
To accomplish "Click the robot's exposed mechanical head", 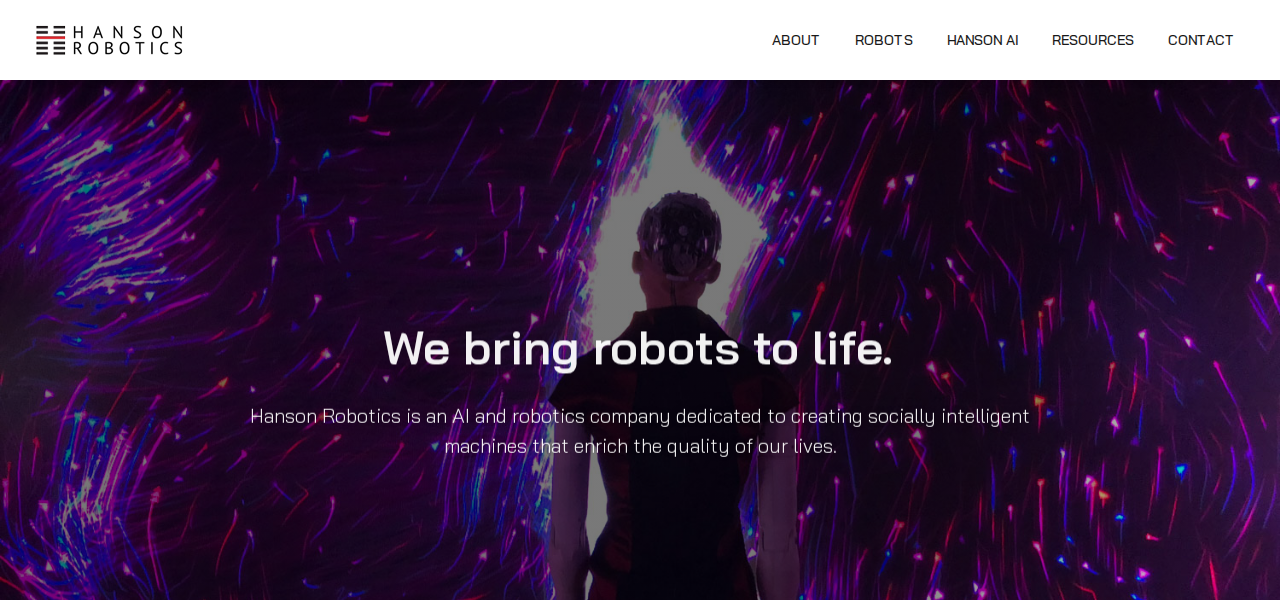I will point(678,237).
